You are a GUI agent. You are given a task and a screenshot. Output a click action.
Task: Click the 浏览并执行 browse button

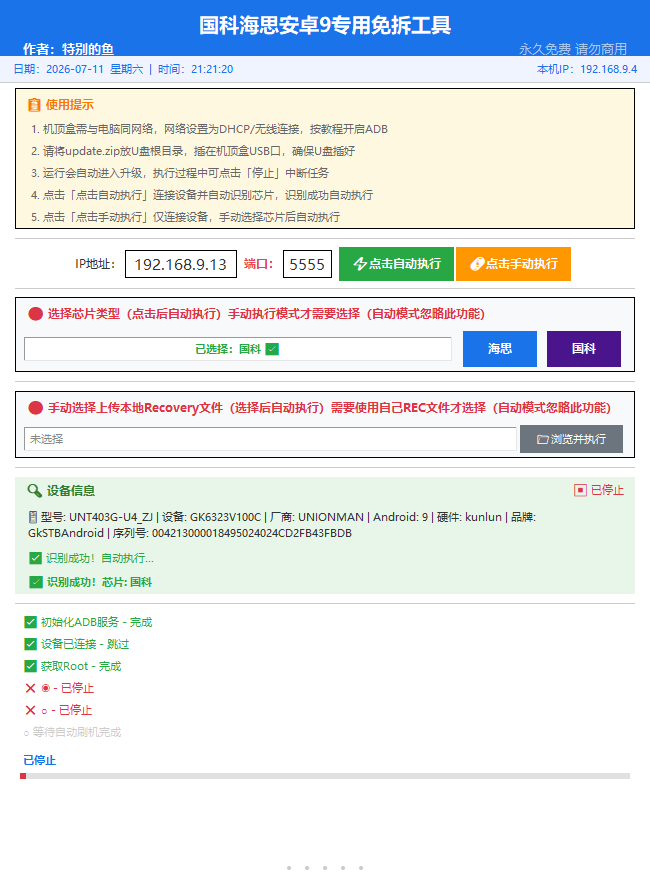tap(571, 439)
